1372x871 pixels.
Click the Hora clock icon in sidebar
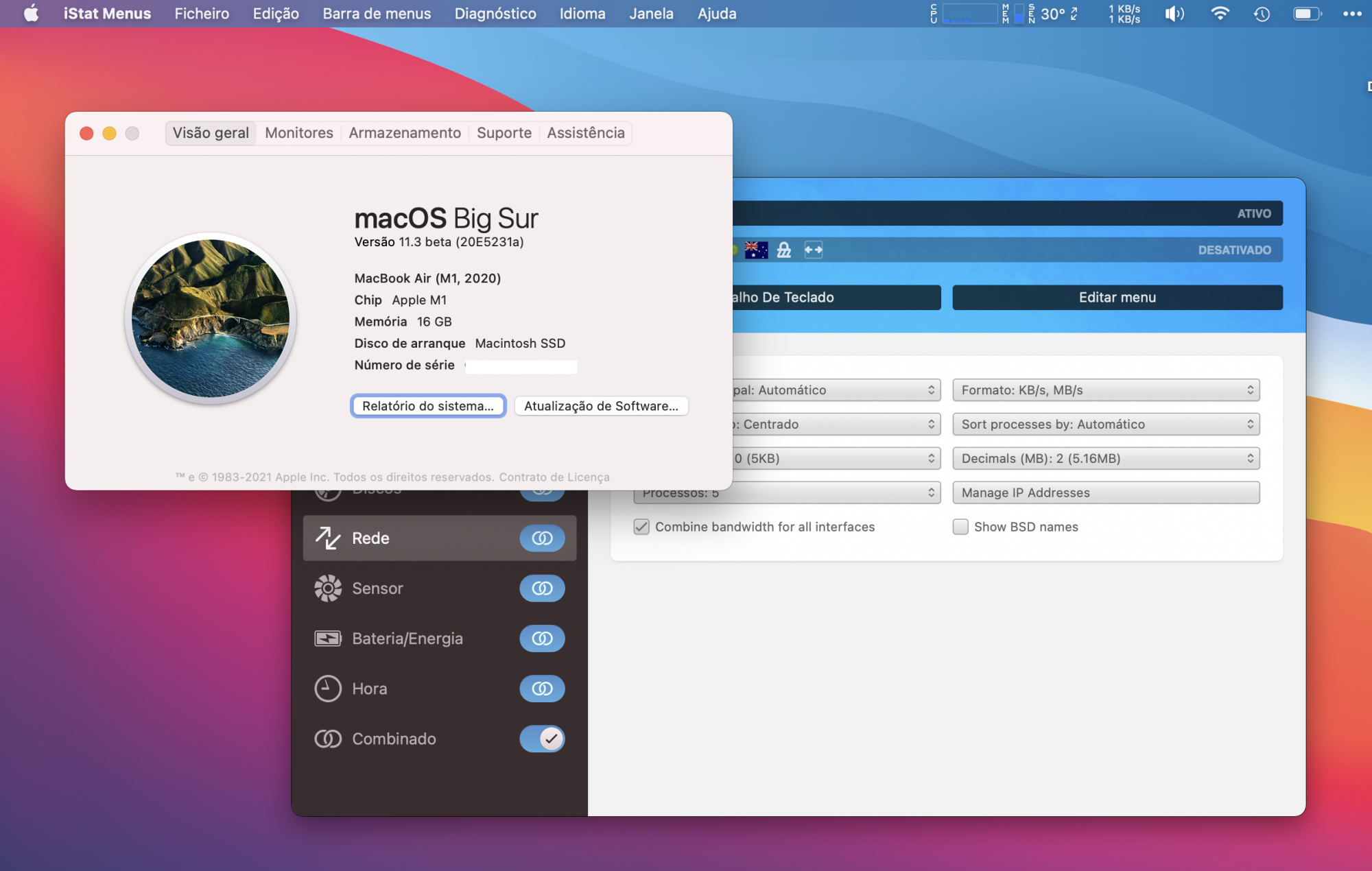[x=328, y=689]
